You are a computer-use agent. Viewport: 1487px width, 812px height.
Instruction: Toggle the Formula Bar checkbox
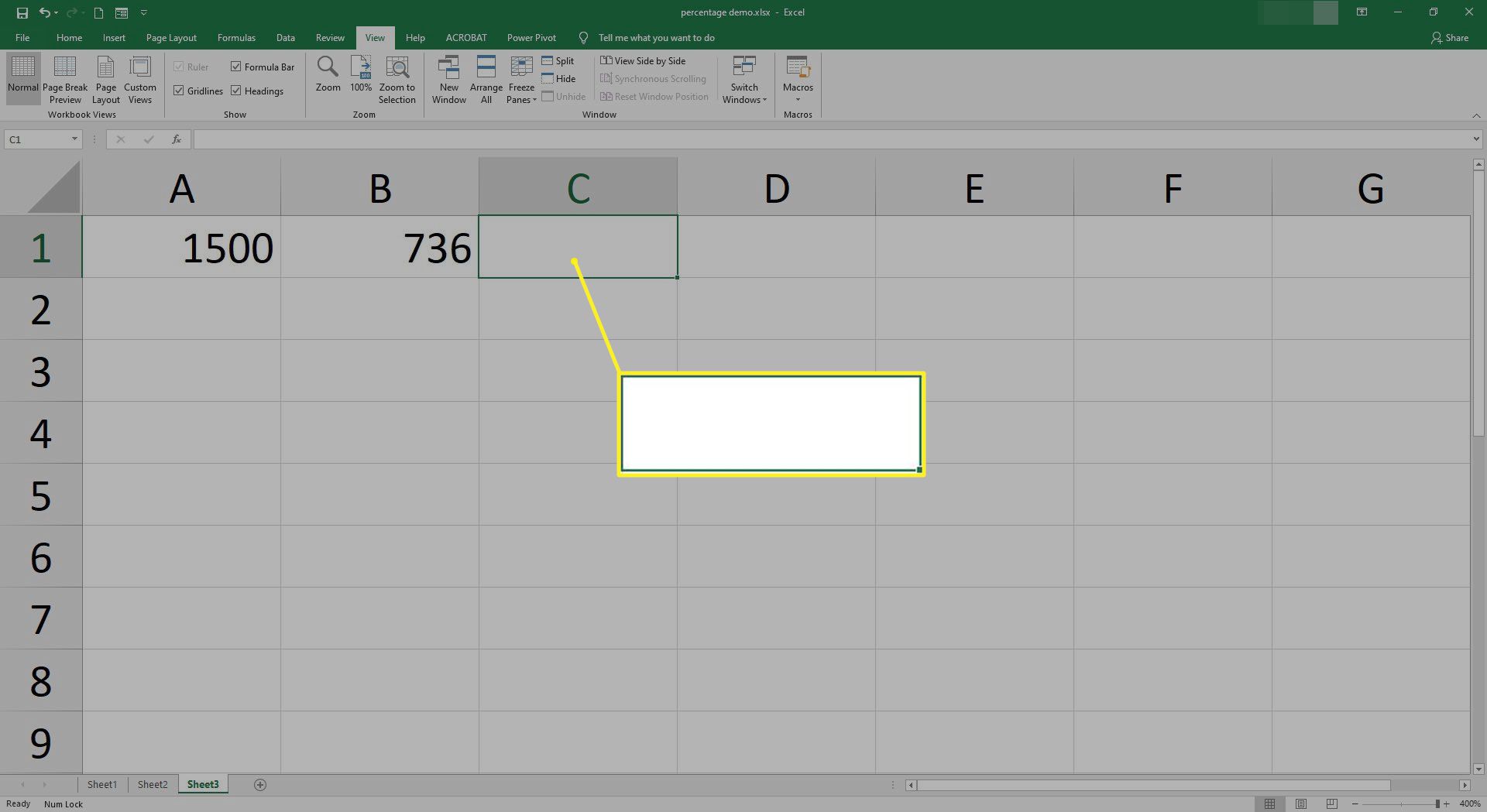236,67
